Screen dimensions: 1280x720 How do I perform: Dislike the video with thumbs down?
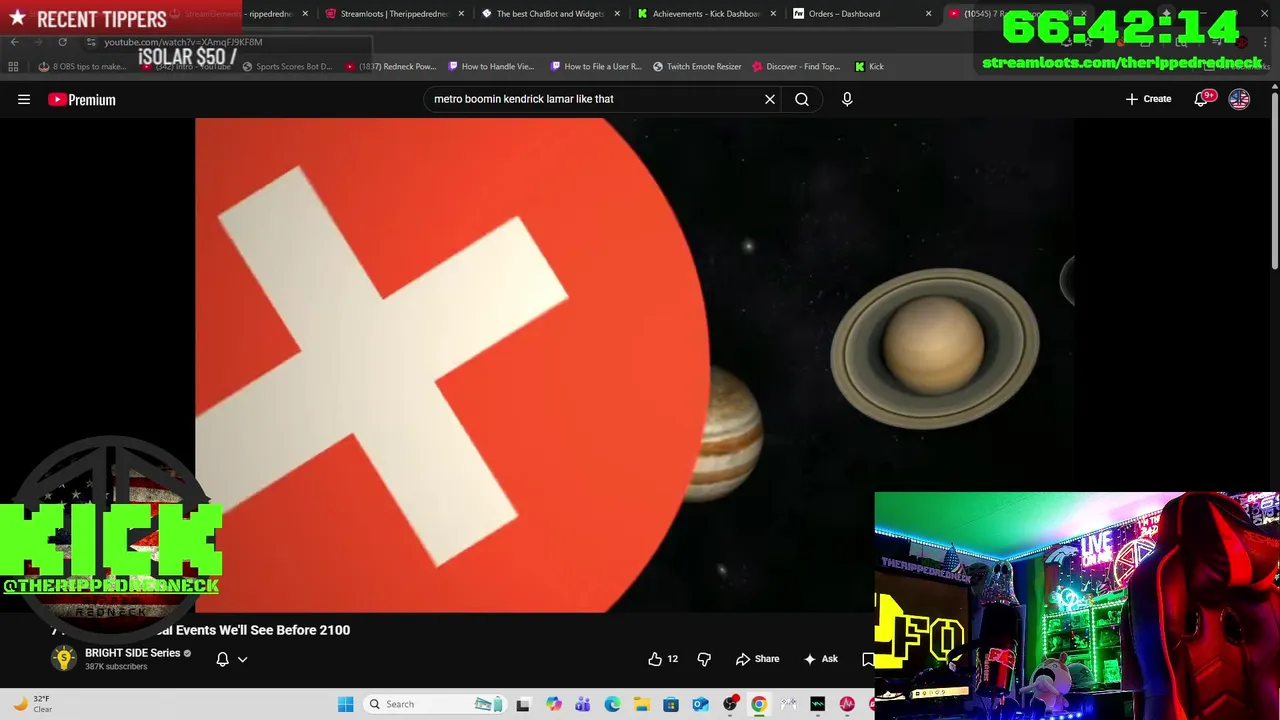tap(704, 659)
